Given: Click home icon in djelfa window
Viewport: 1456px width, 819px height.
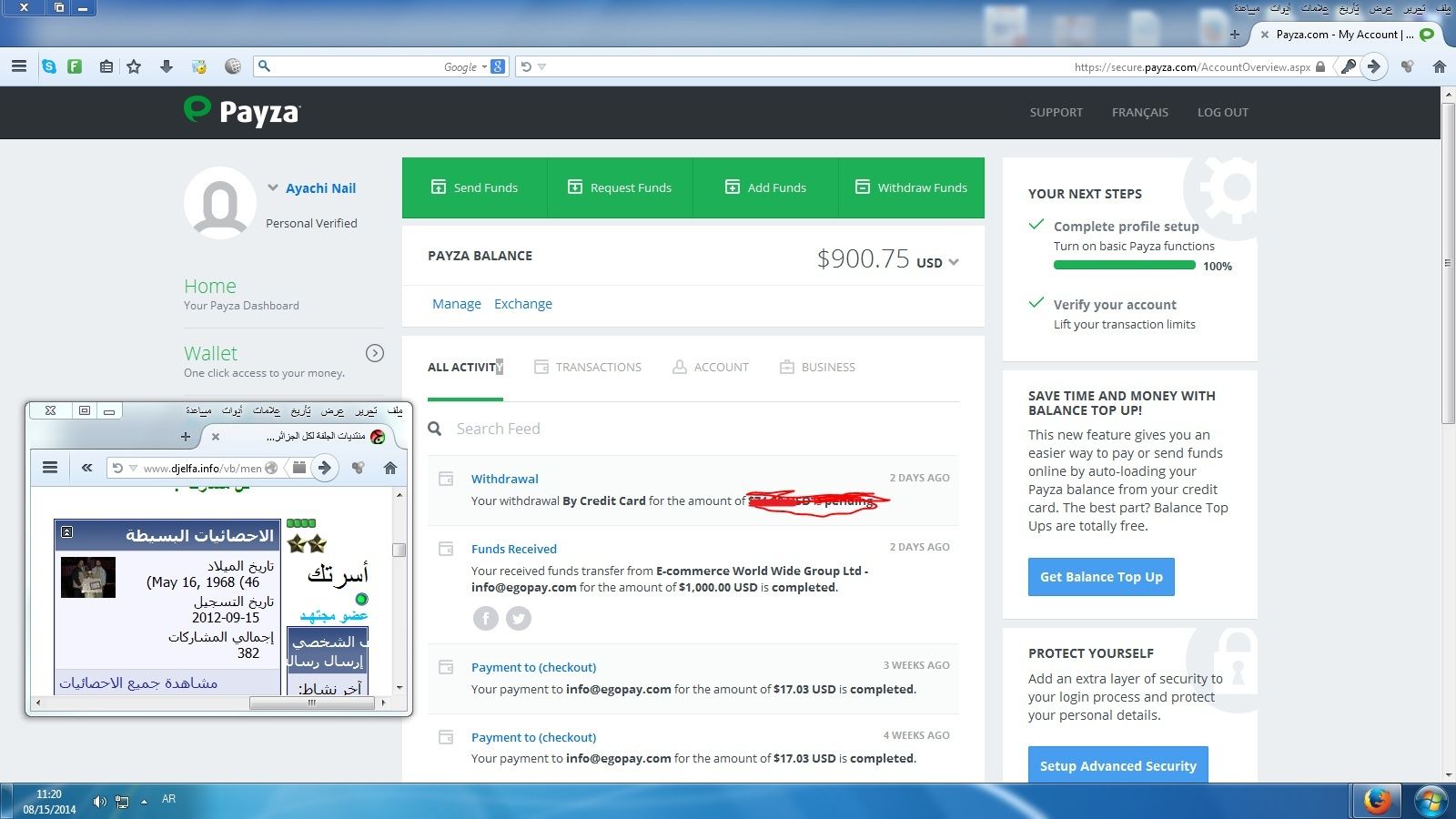Looking at the screenshot, I should pyautogui.click(x=390, y=468).
